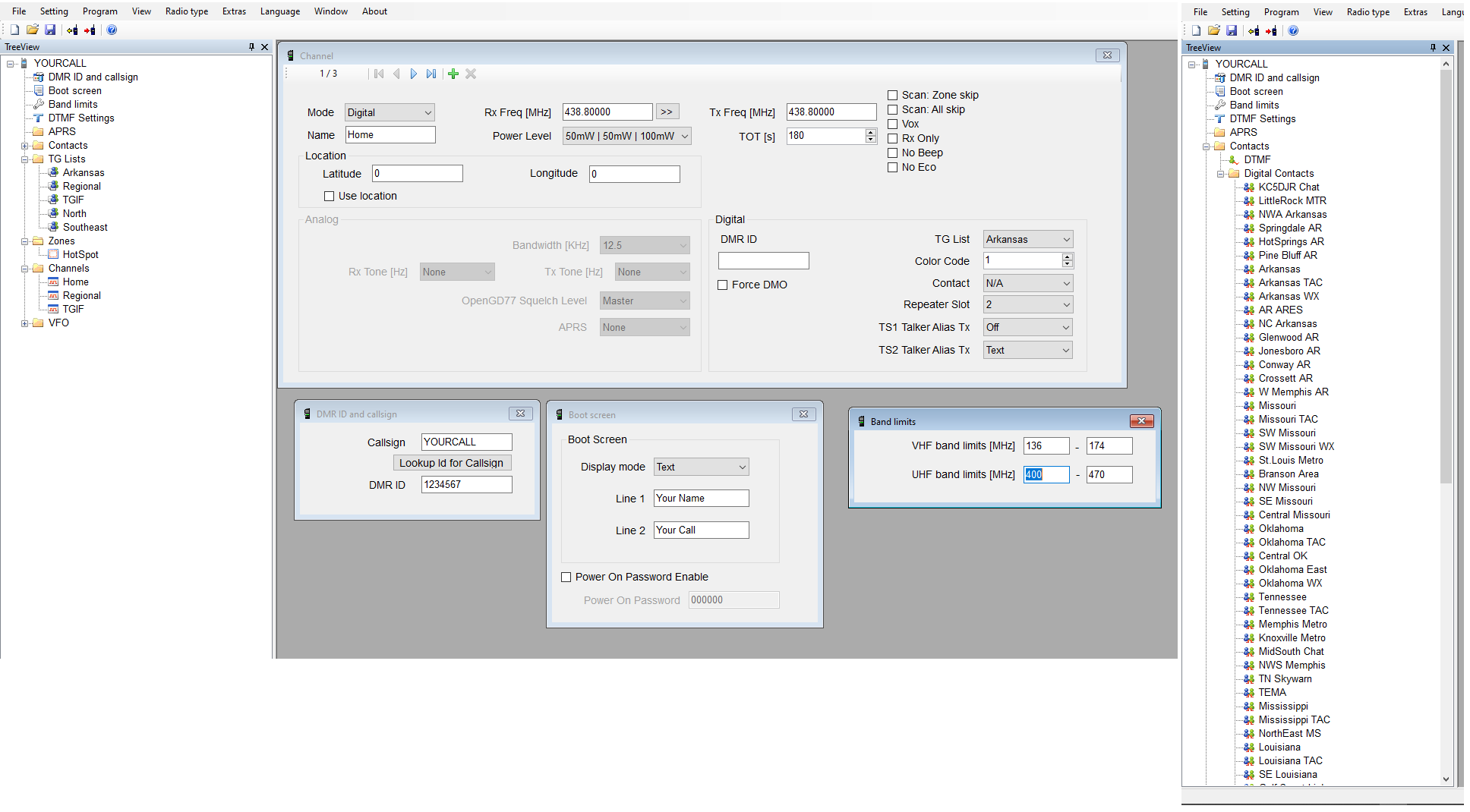This screenshot has width=1470, height=812.
Task: Open the Setting menu in left window
Action: coord(54,11)
